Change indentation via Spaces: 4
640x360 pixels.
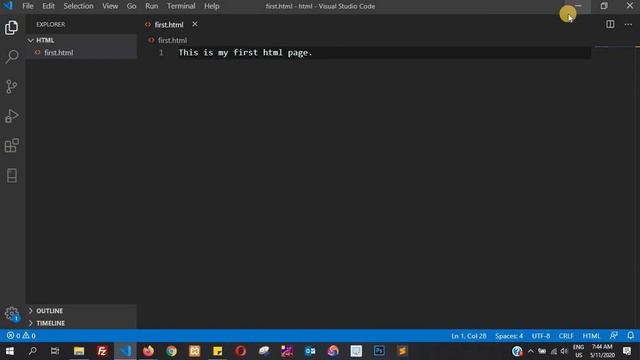[x=509, y=336]
